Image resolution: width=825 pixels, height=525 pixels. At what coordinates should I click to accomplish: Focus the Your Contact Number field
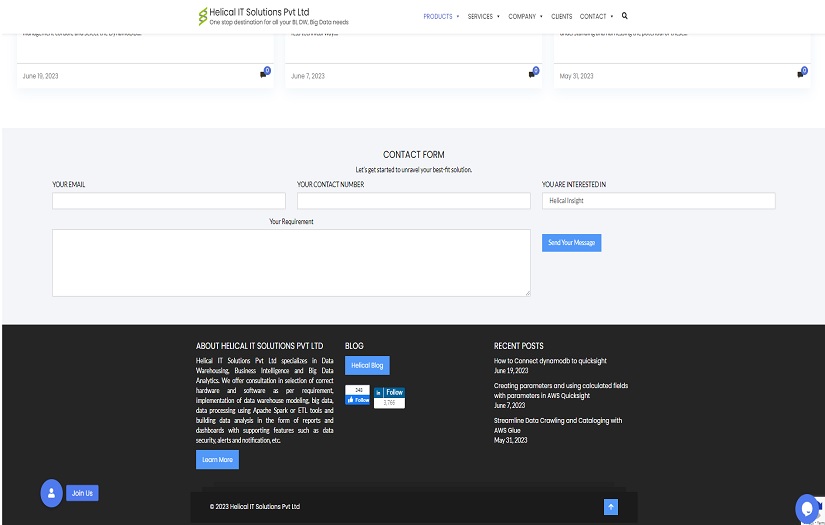click(414, 200)
